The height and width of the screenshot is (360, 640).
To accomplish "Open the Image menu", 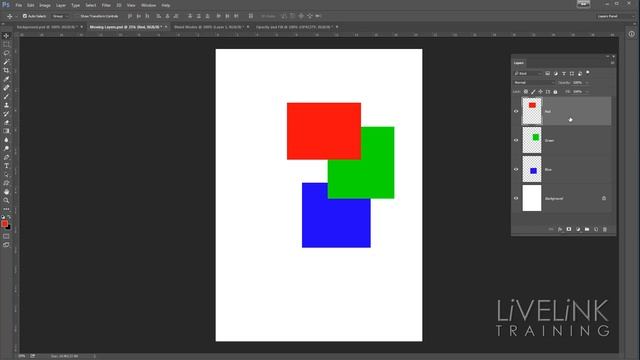I will click(45, 5).
